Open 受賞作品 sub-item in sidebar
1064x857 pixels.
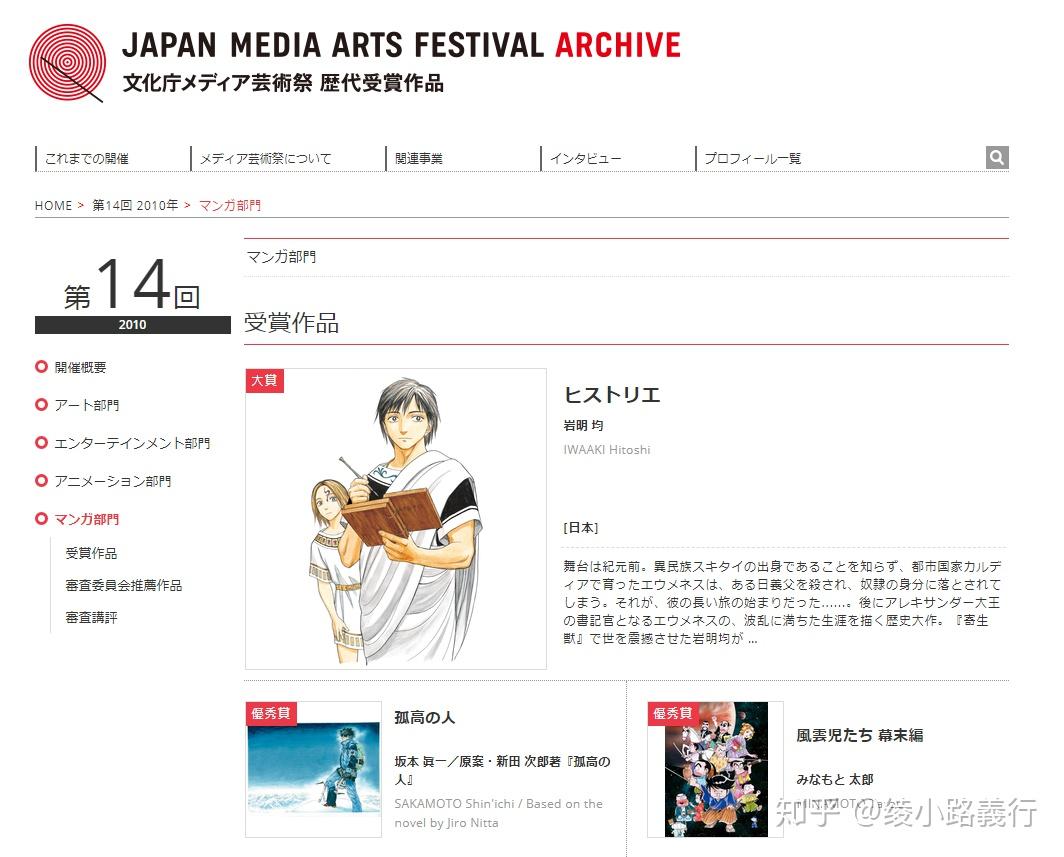[x=91, y=553]
